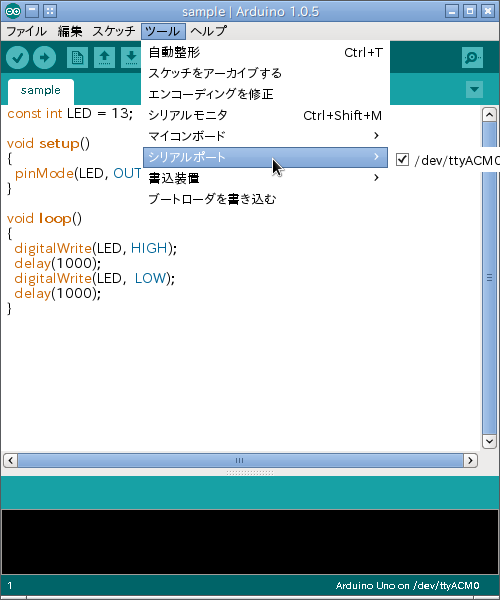Image resolution: width=500 pixels, height=600 pixels.
Task: Expand the マイコンボード submenu
Action: (x=265, y=136)
